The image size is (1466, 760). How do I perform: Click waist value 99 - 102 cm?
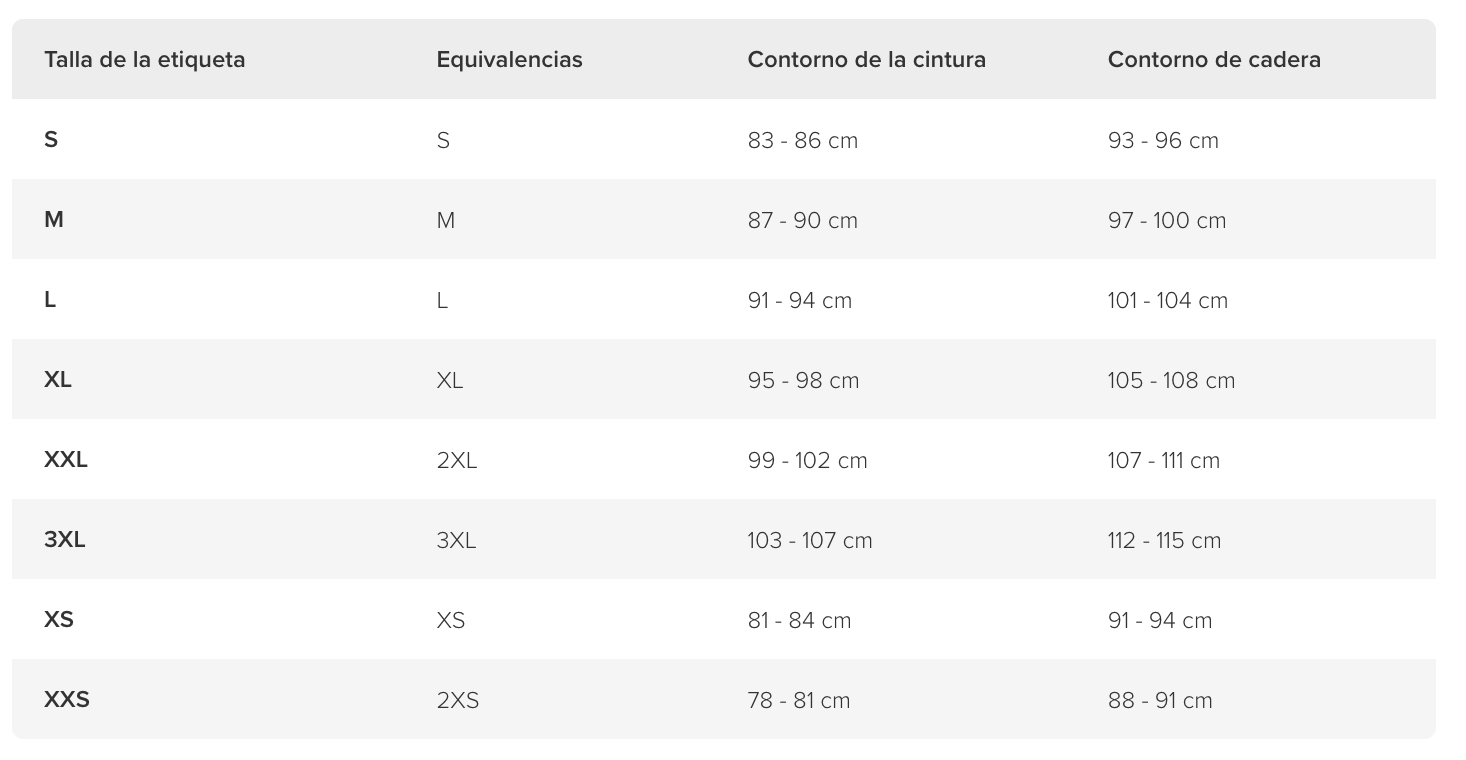808,460
